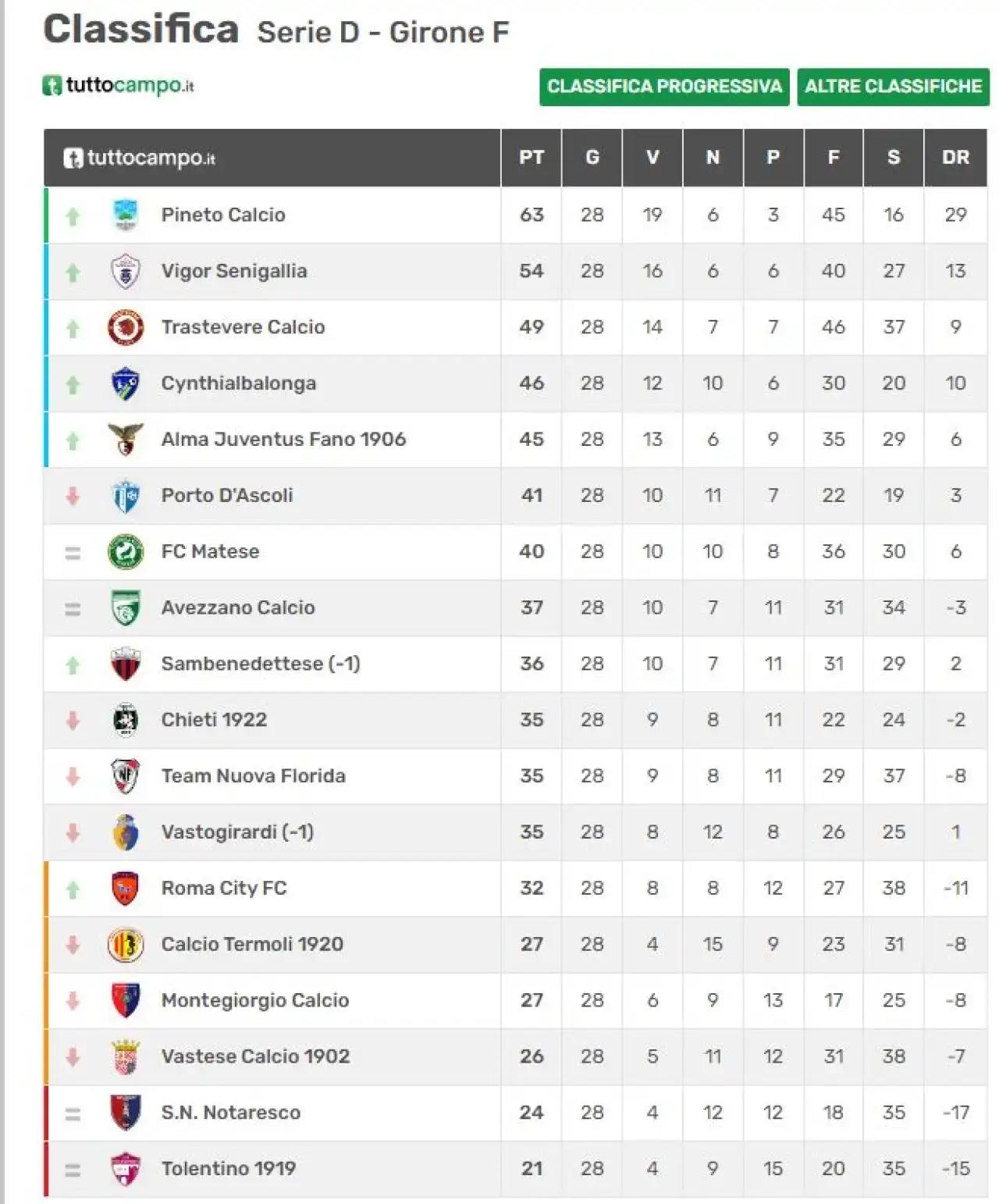Open the Cynthialbalonga team page
Image resolution: width=999 pixels, height=1204 pixels.
(x=238, y=383)
